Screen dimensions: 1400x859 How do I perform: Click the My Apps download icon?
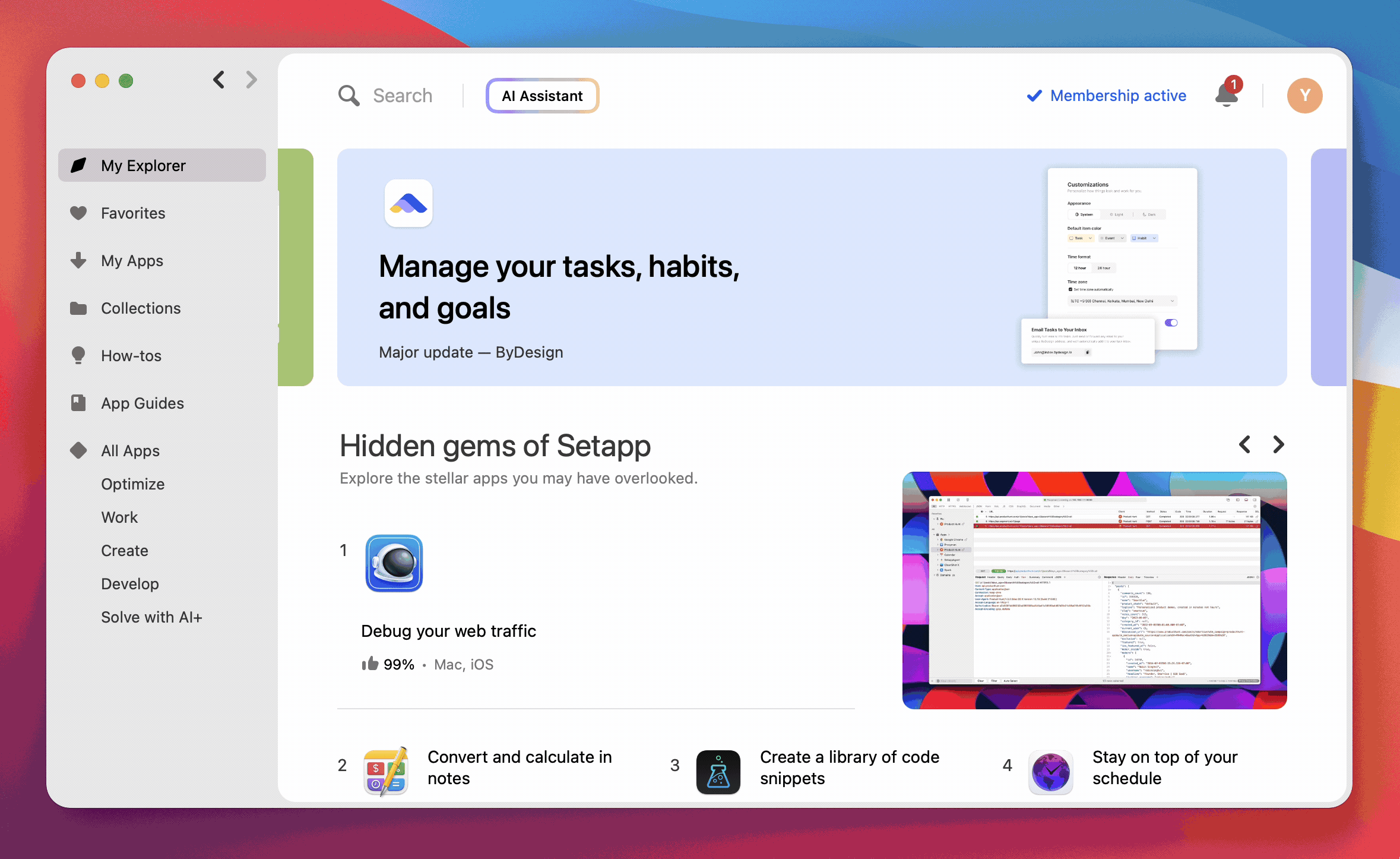point(78,260)
